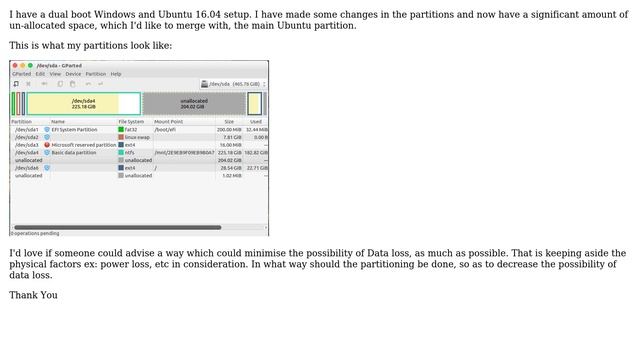Click the /mnt/ mount point cell of sda4
Viewport: 640px width, 360px height.
(x=184, y=153)
